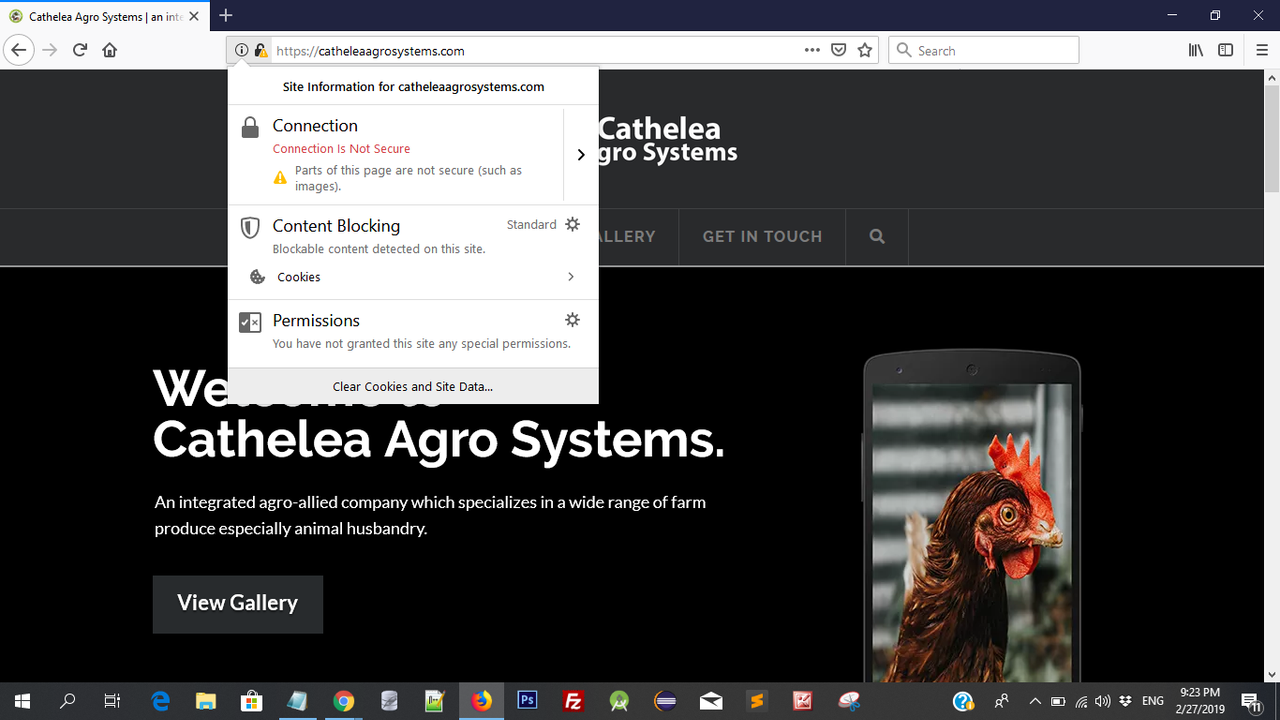Screen dimensions: 1280x720
Task: Switch ENG input language in tray
Action: [1153, 701]
